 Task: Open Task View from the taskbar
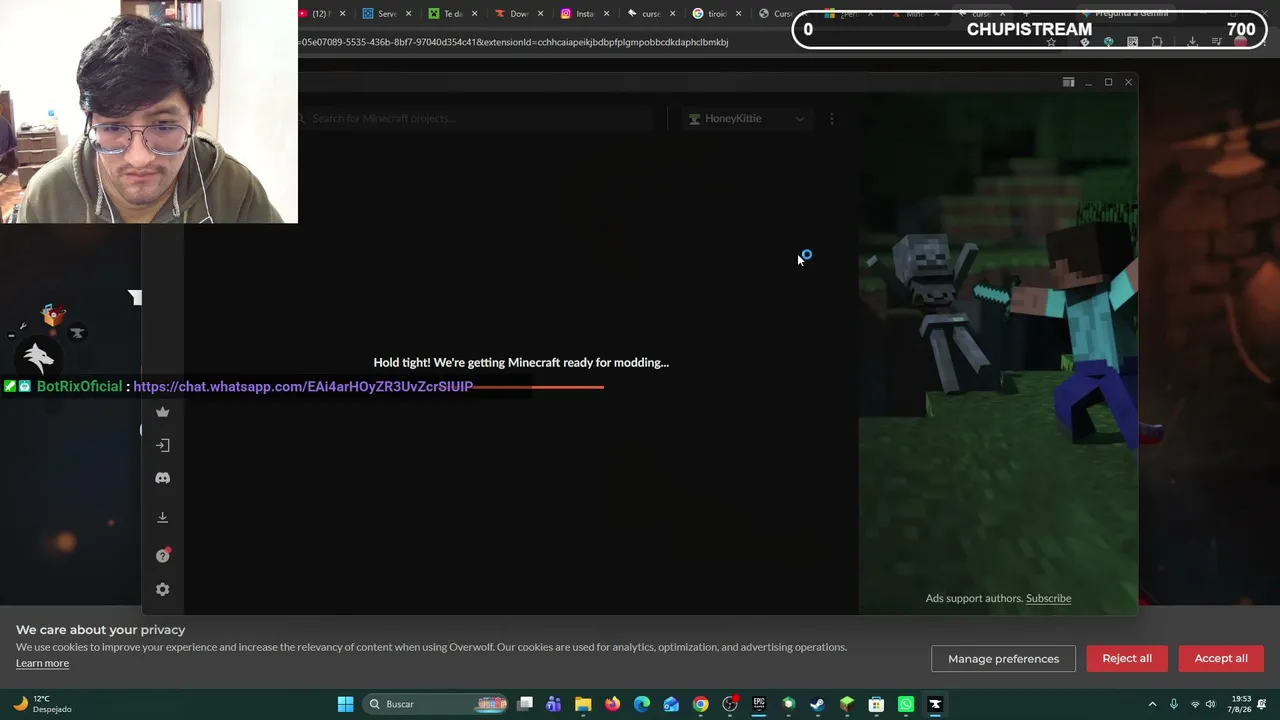pyautogui.click(x=525, y=704)
